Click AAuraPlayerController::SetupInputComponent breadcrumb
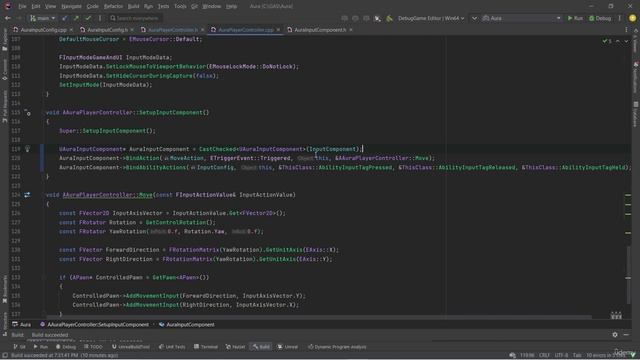 coord(94,324)
